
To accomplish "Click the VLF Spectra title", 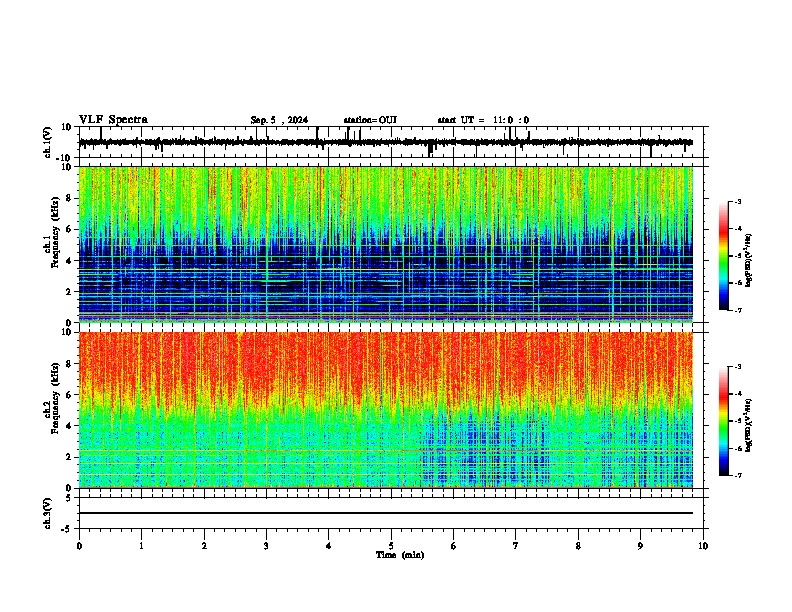I will tap(113, 119).
